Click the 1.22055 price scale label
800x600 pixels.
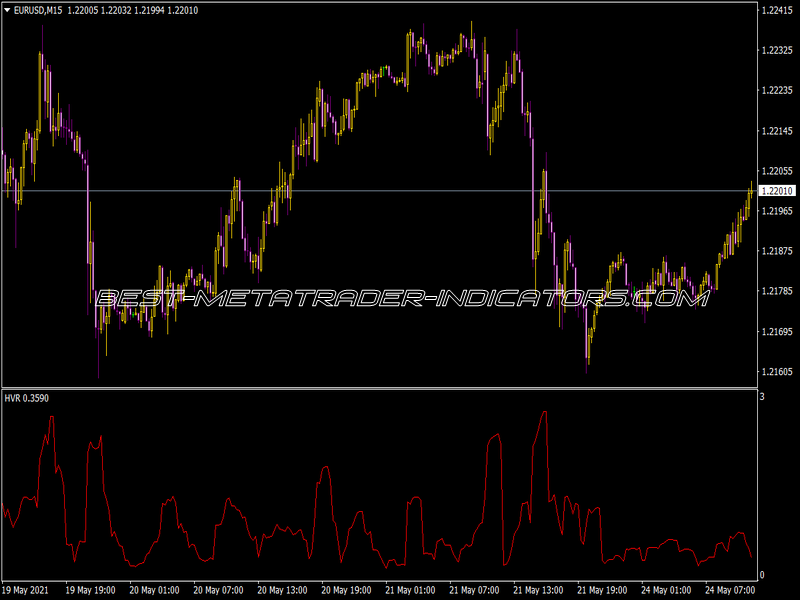[x=777, y=170]
